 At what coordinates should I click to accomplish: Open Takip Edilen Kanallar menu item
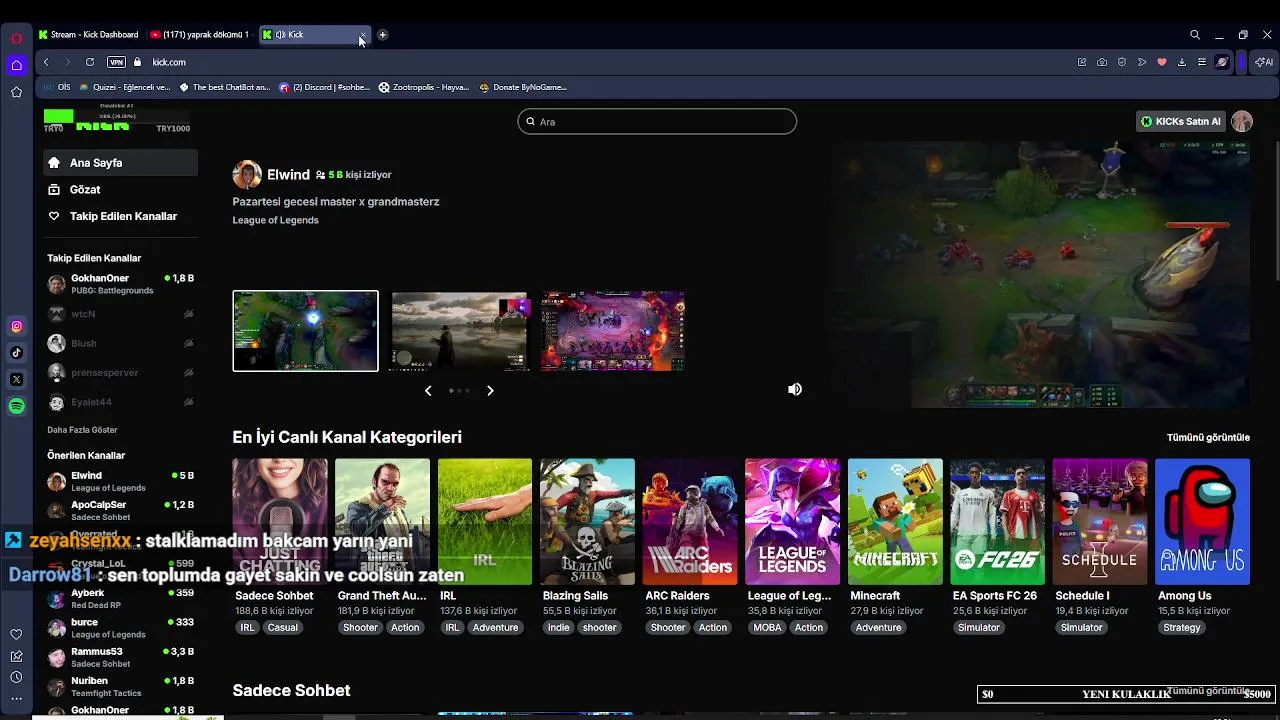click(120, 216)
